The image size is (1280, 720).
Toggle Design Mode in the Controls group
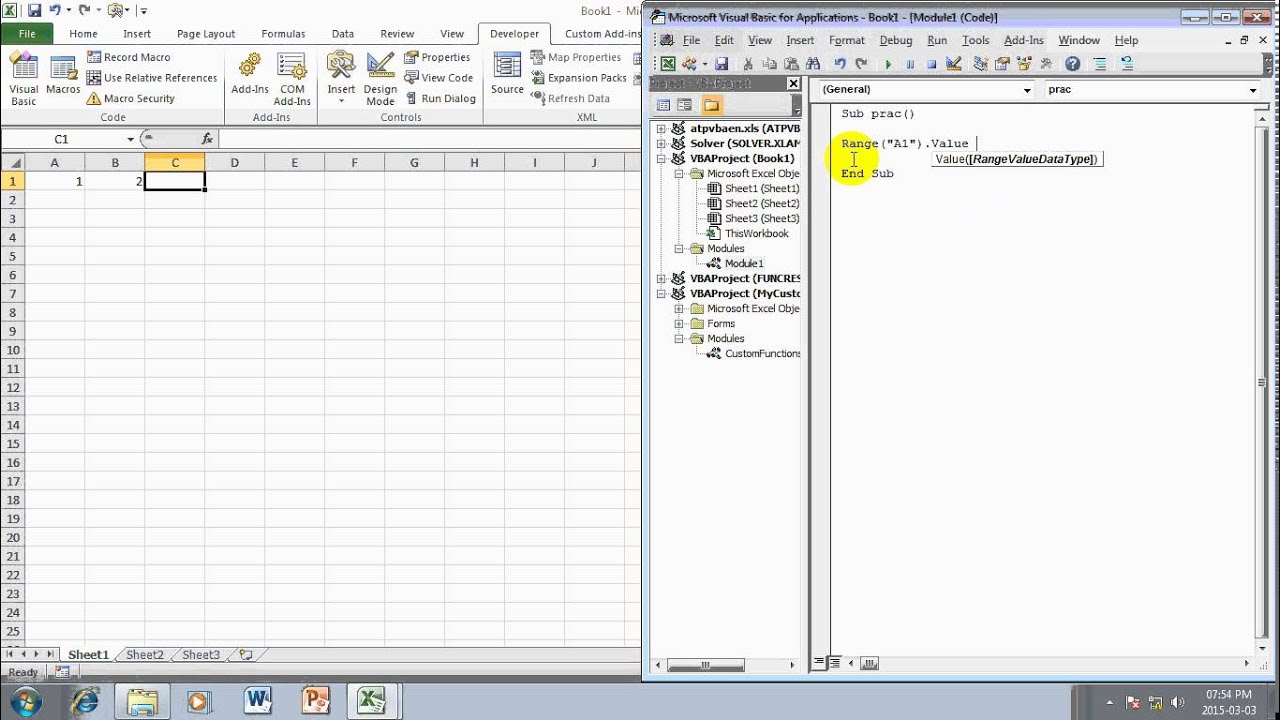coord(380,79)
